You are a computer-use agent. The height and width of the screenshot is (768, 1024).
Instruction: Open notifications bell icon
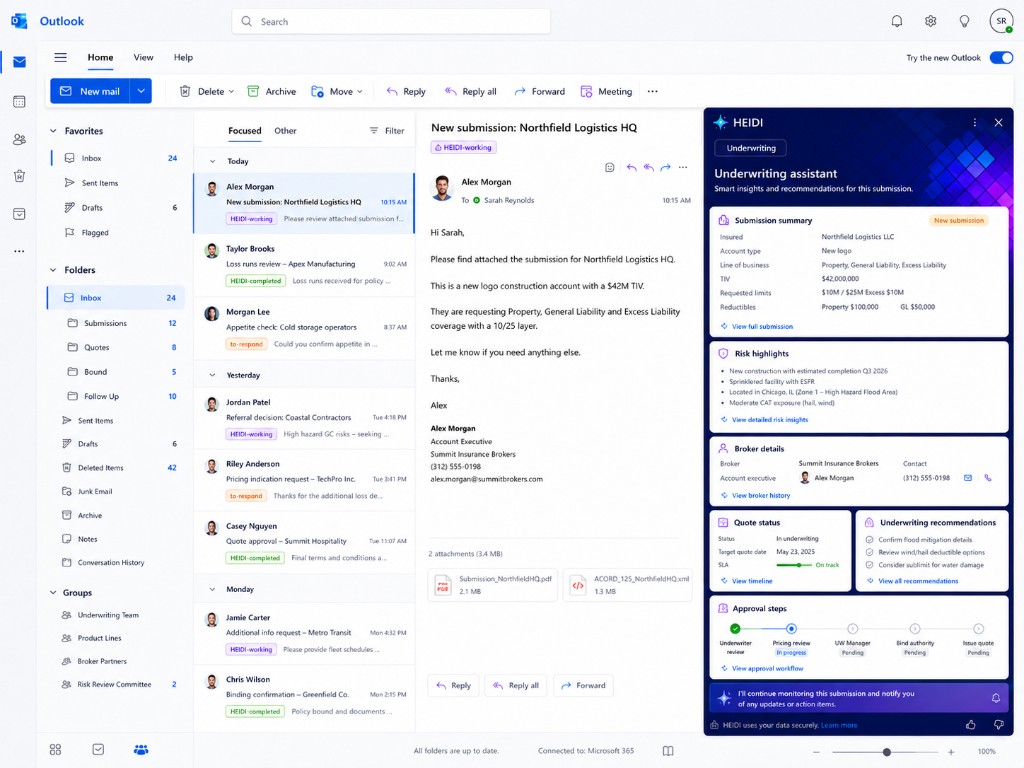[x=897, y=21]
